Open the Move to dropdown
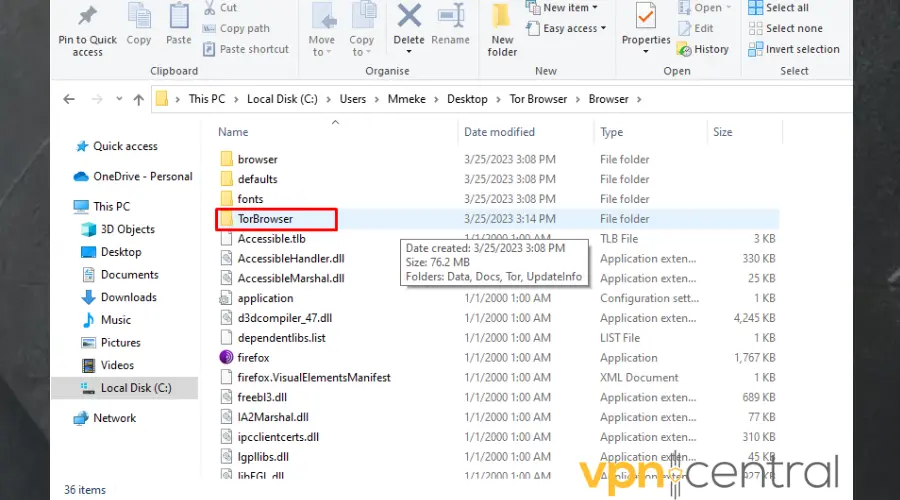Image resolution: width=900 pixels, height=500 pixels. click(x=322, y=28)
